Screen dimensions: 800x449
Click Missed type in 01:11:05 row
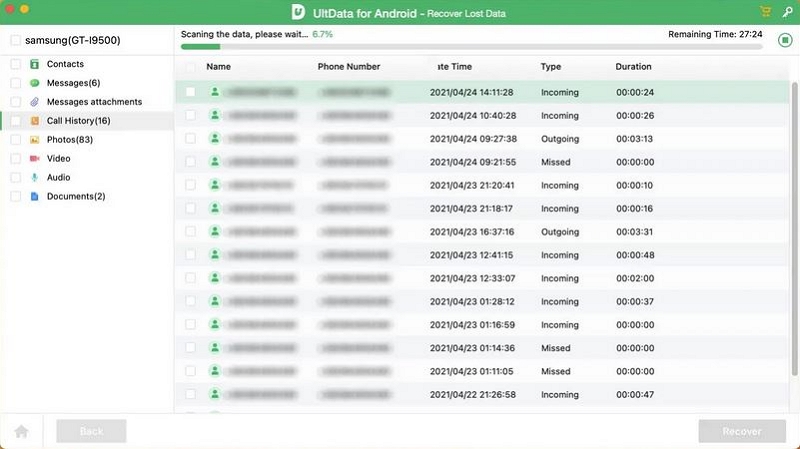(556, 371)
